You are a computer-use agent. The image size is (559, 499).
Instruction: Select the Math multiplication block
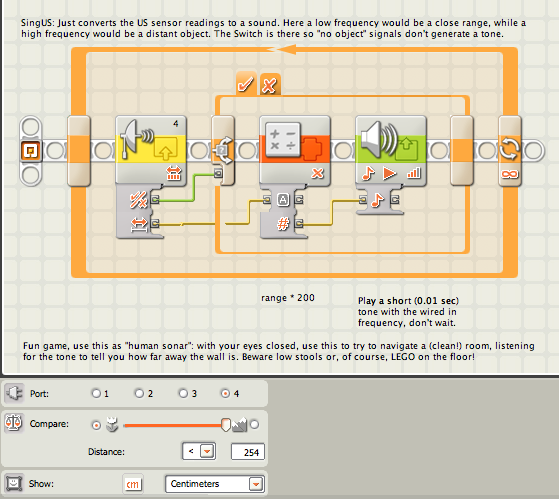pos(295,150)
